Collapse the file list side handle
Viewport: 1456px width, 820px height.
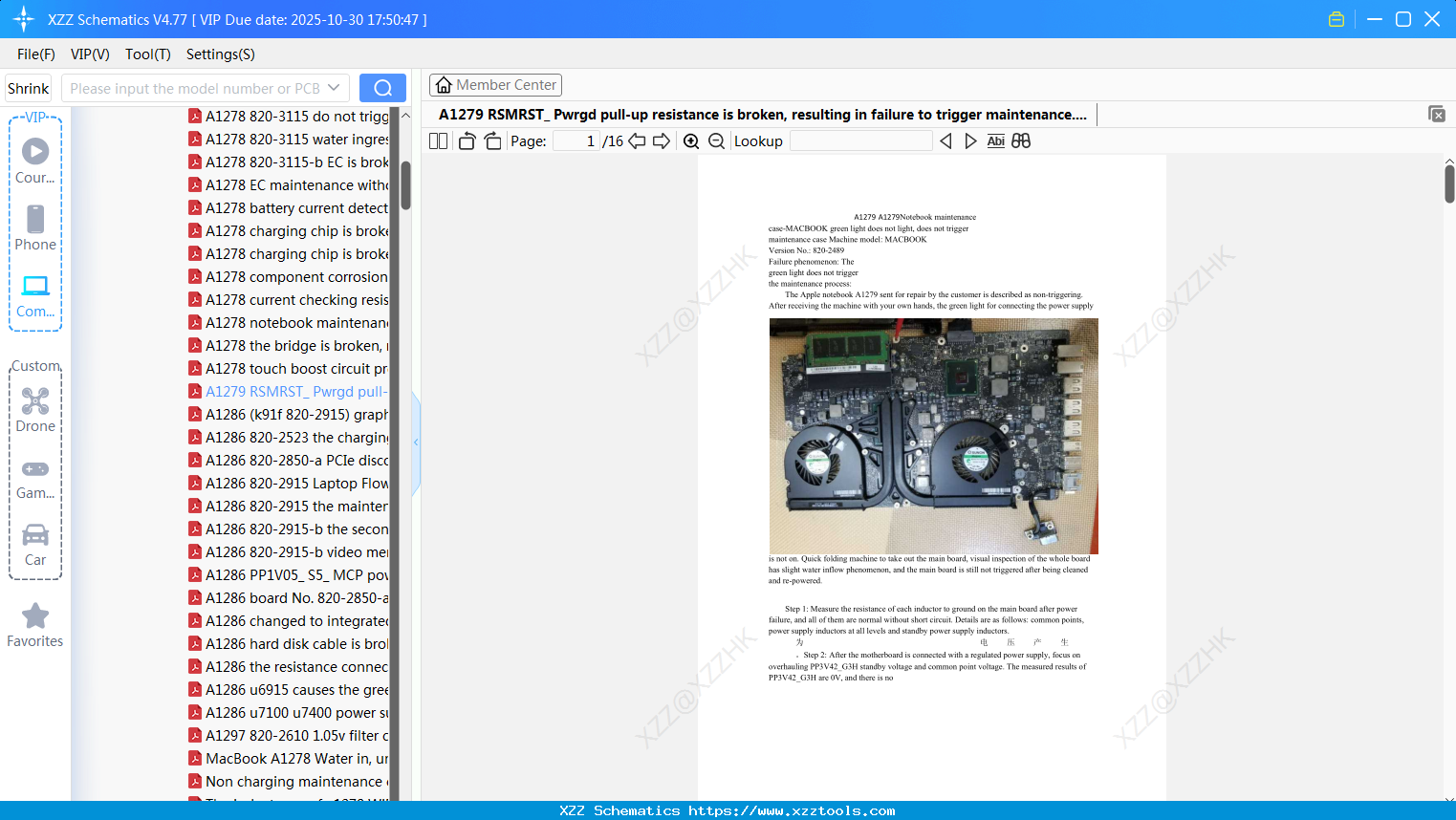tap(416, 442)
